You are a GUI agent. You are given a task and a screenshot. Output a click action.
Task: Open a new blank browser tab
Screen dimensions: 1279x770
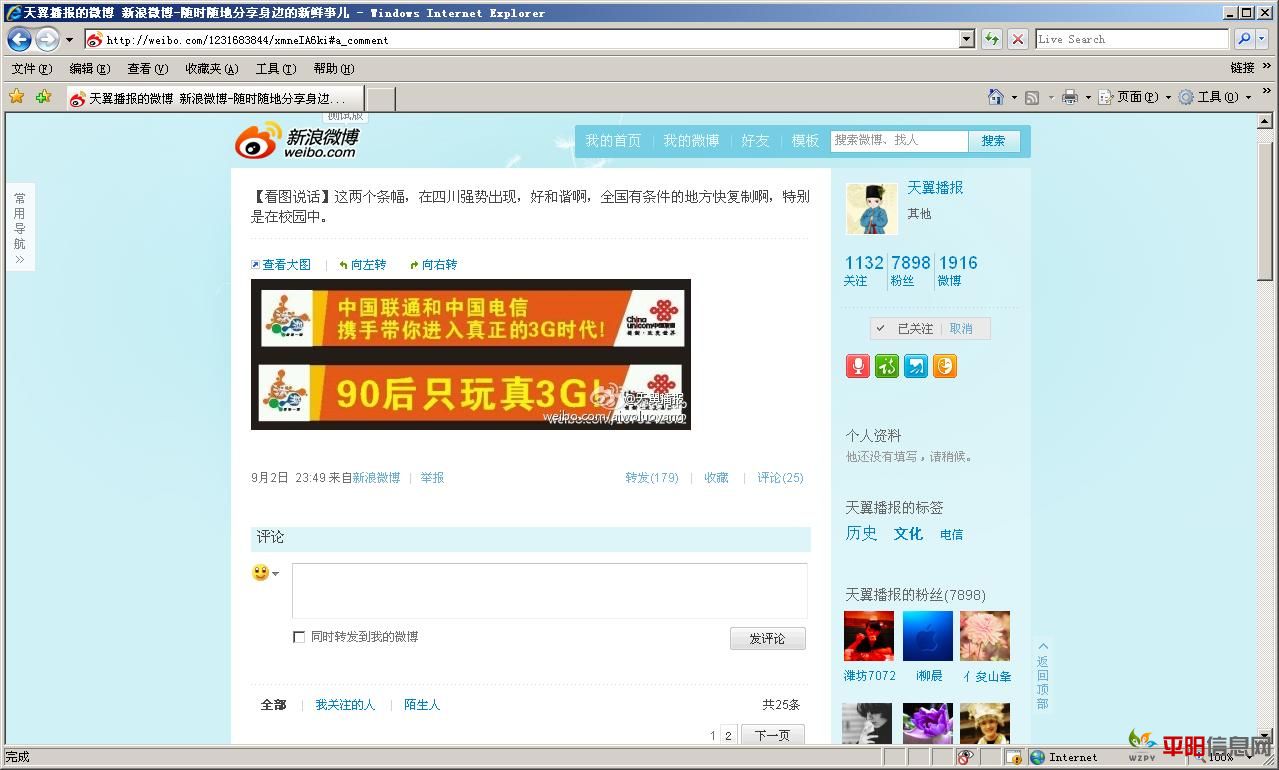click(x=380, y=99)
